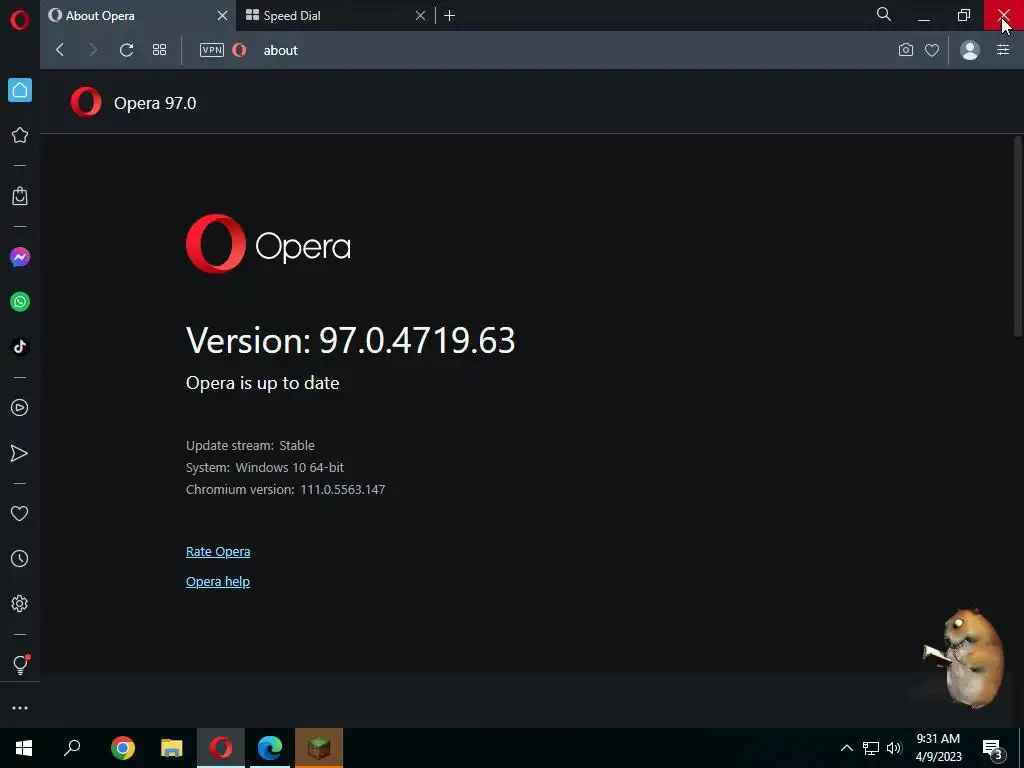
Task: Go back with the back arrow
Action: click(59, 50)
